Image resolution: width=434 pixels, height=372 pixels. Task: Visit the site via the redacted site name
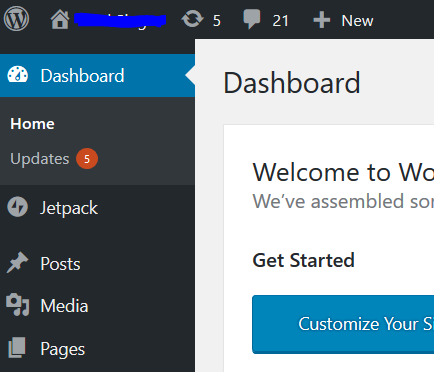[x=120, y=20]
